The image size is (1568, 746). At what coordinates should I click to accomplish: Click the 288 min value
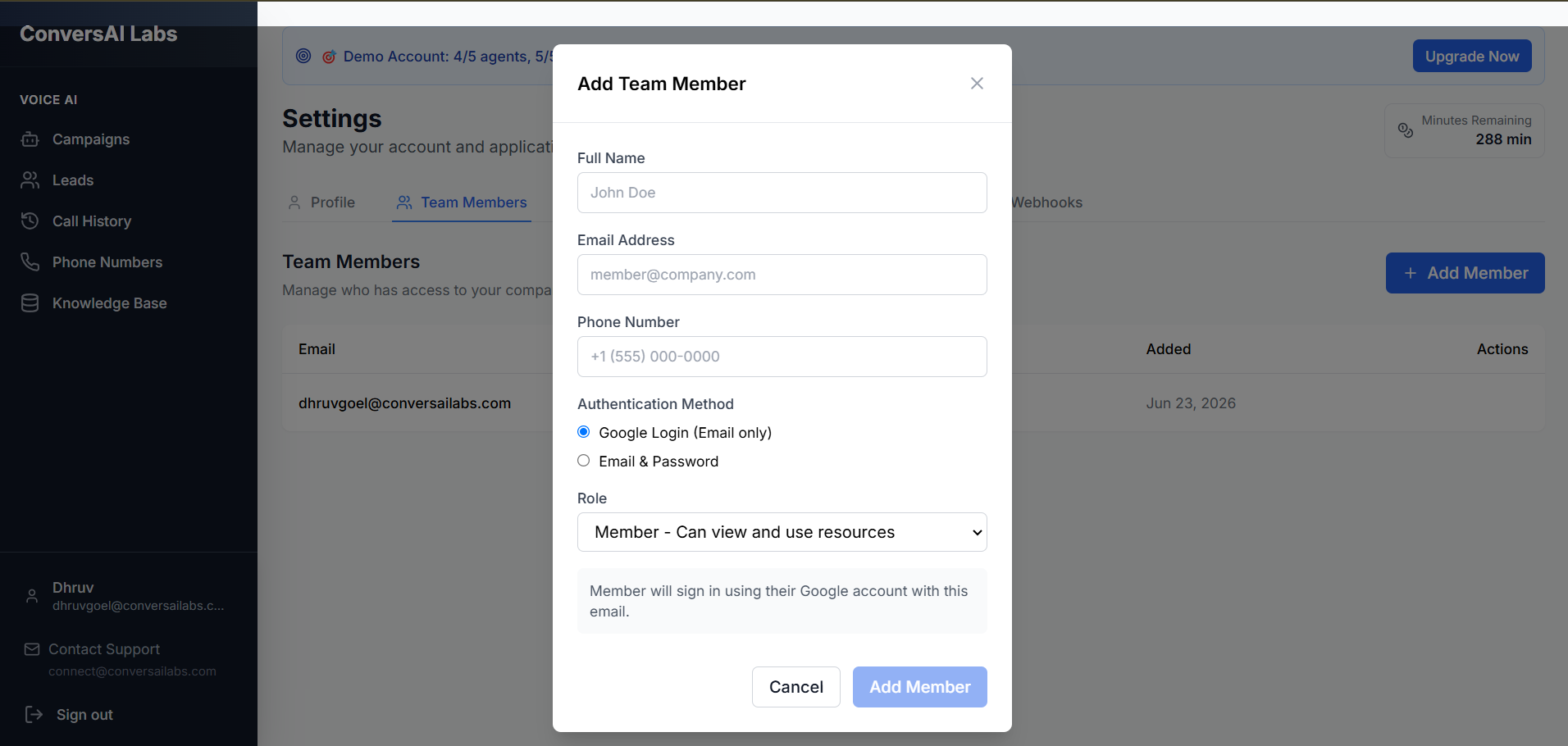coord(1503,139)
